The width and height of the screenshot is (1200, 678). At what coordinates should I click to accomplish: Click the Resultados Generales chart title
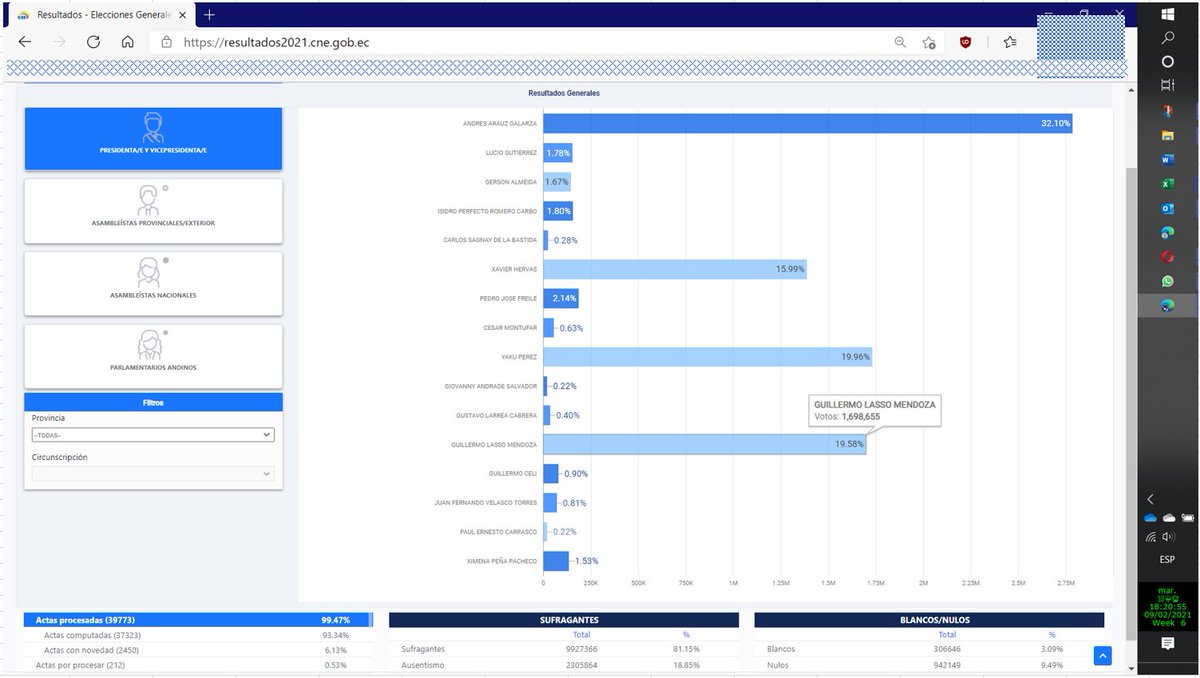[564, 93]
